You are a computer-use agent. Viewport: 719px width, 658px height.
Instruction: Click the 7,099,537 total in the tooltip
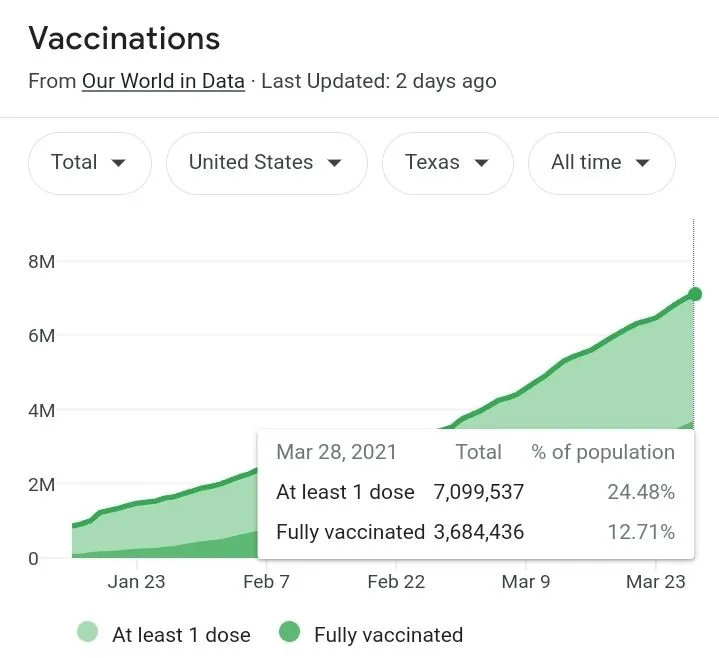tap(478, 492)
